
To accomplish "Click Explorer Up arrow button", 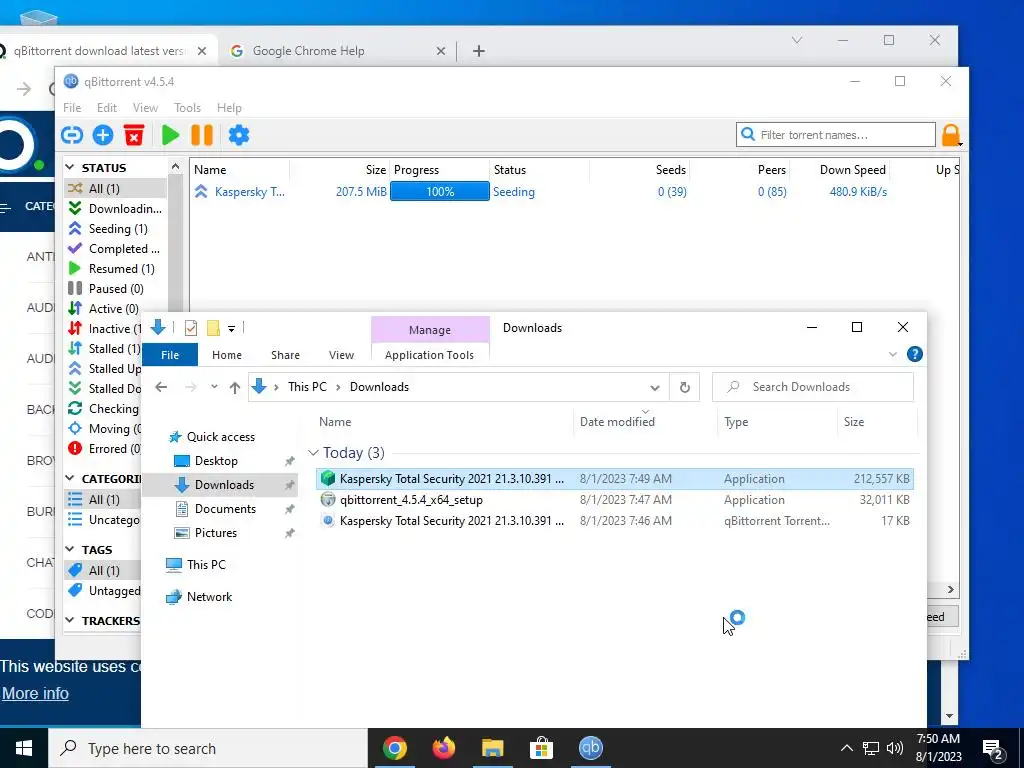I will coord(235,387).
